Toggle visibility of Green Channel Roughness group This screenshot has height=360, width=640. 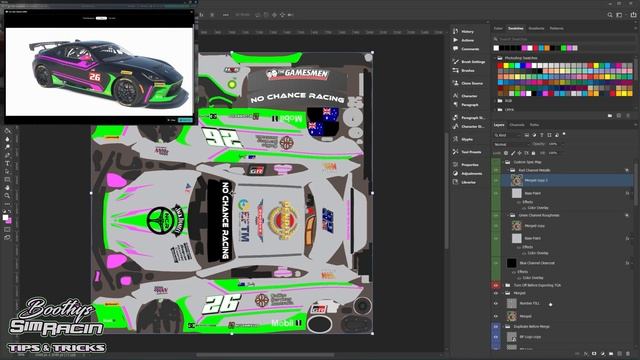tap(496, 215)
